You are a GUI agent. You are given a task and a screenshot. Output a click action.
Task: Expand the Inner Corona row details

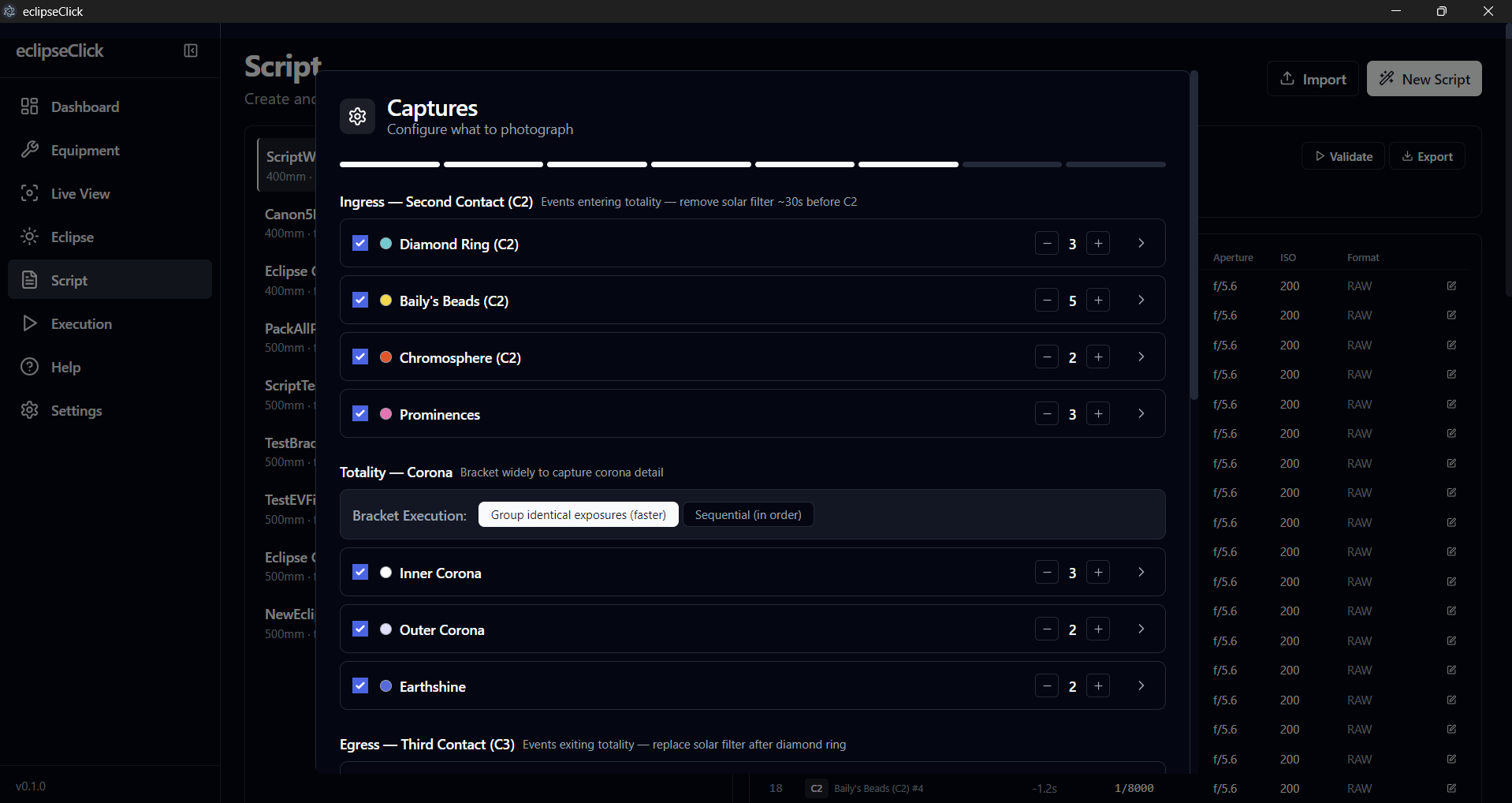(1141, 571)
